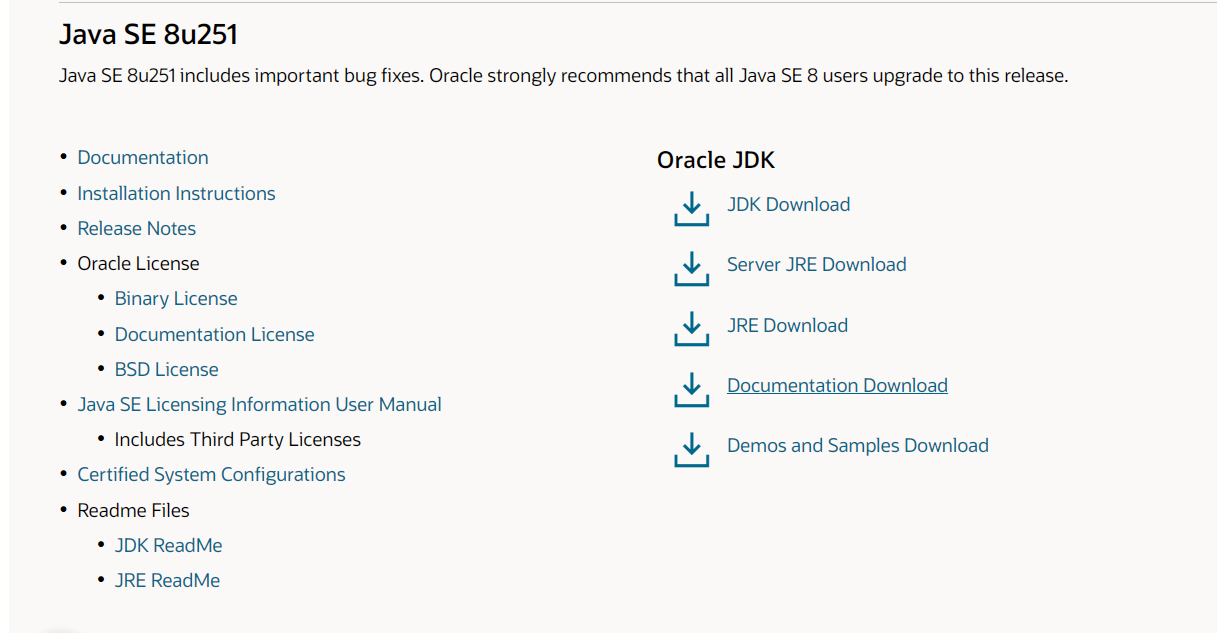Open Java SE Licensing Information User Manual
Image resolution: width=1217 pixels, height=633 pixels.
pyautogui.click(x=259, y=404)
